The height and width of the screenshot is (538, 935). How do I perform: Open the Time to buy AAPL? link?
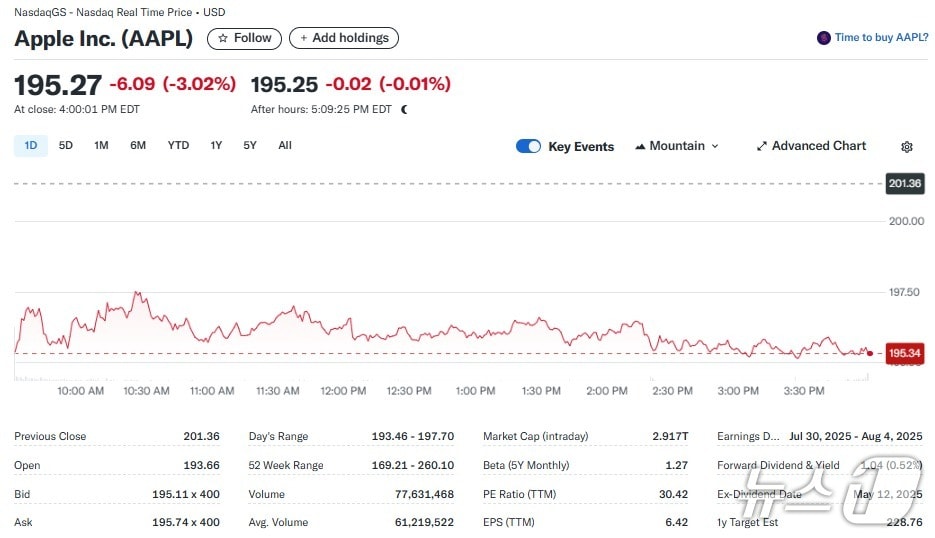(x=881, y=38)
